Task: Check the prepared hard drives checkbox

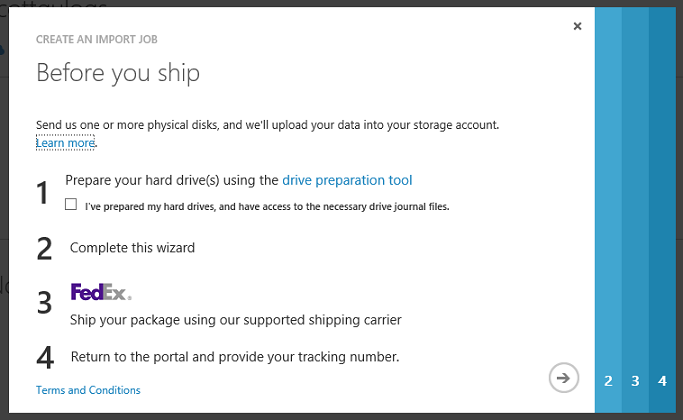Action: coord(71,204)
